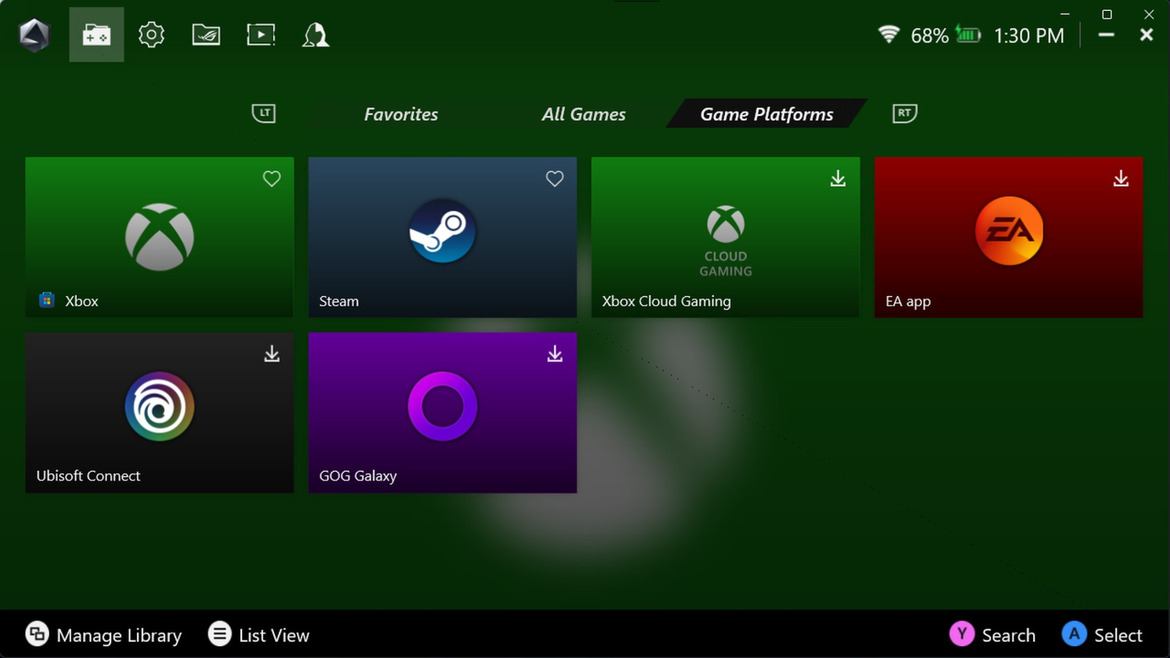Open the Xbox Cloud Gaming tile
Viewport: 1170px width, 658px height.
(725, 237)
